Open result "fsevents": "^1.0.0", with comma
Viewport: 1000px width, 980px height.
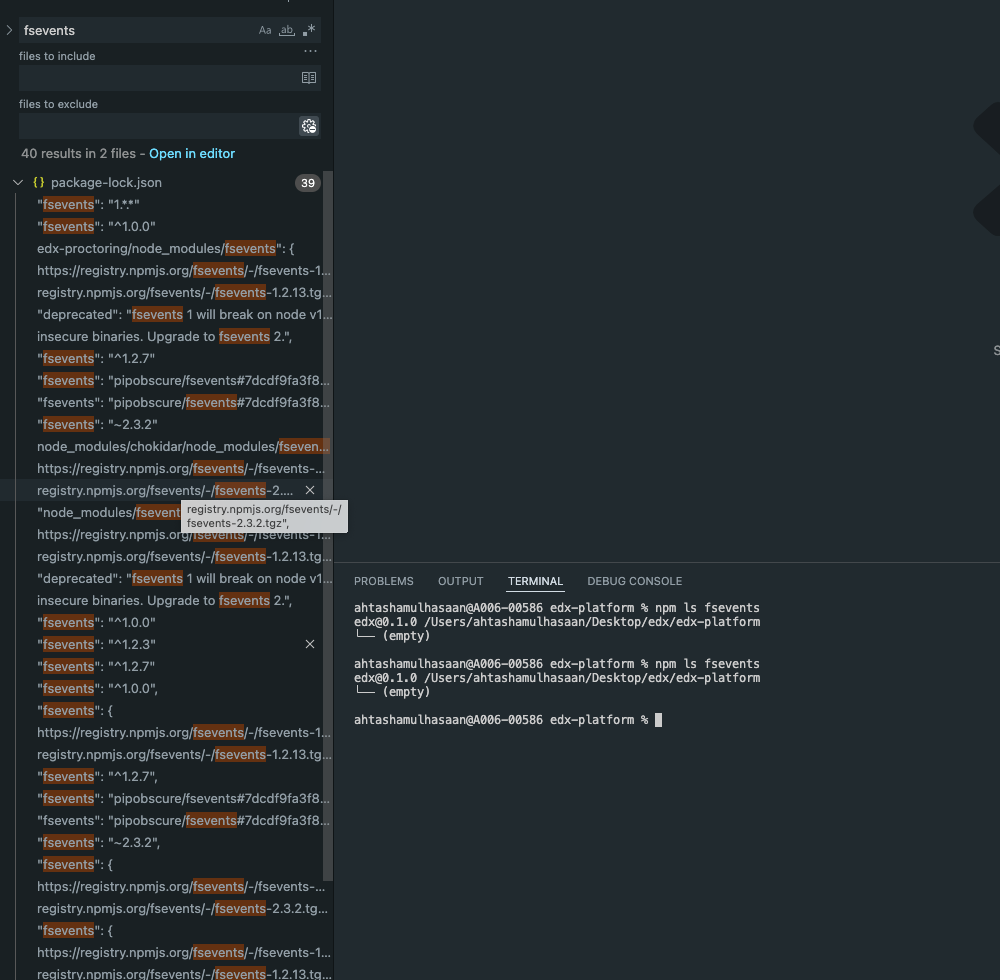point(98,689)
